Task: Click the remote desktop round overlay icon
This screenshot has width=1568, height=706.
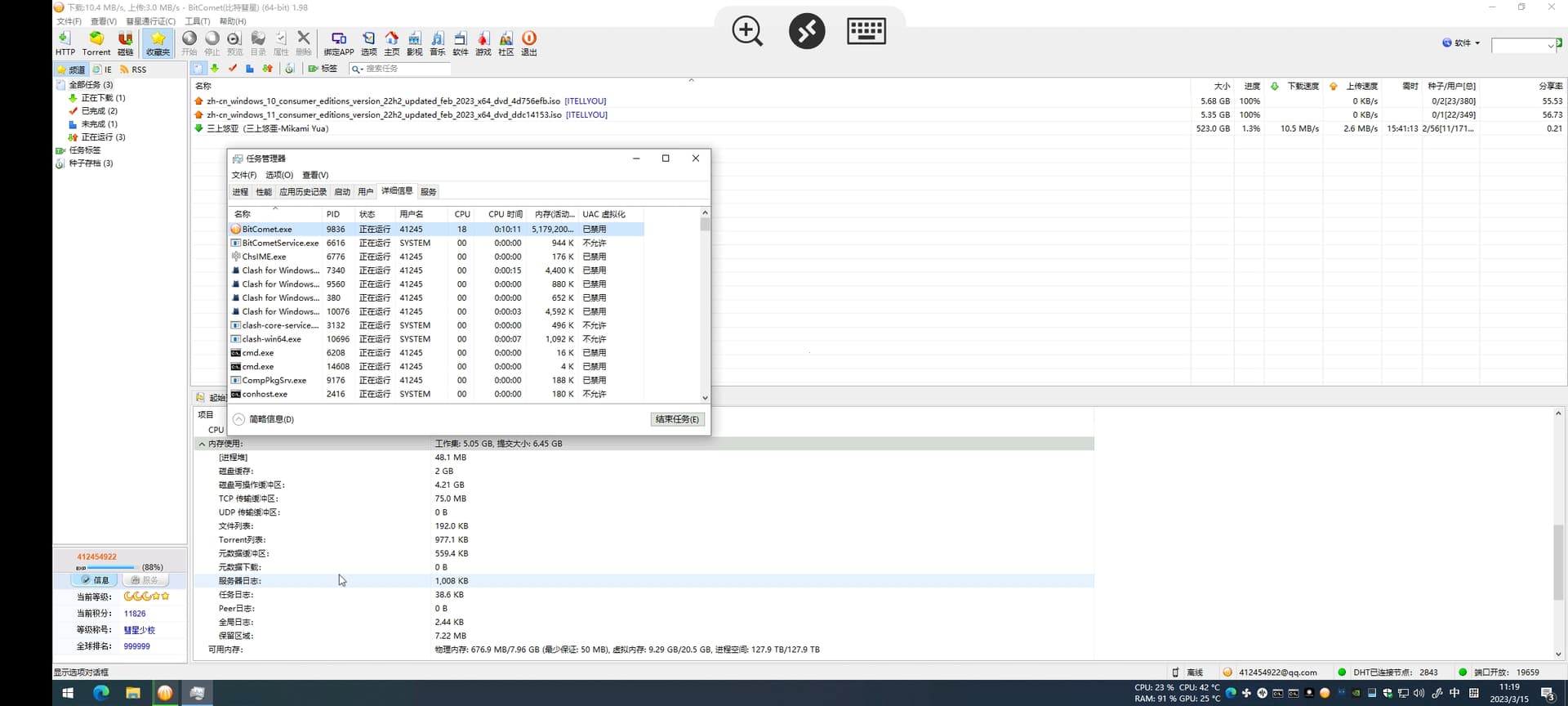Action: coord(807,31)
